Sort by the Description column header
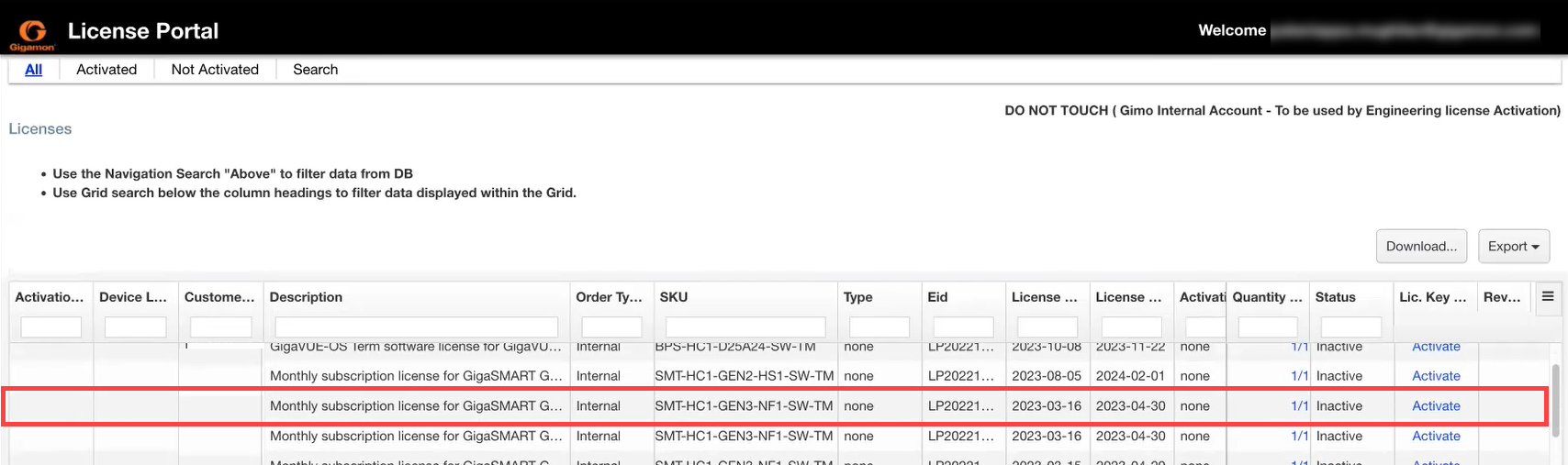The height and width of the screenshot is (465, 1568). (307, 297)
